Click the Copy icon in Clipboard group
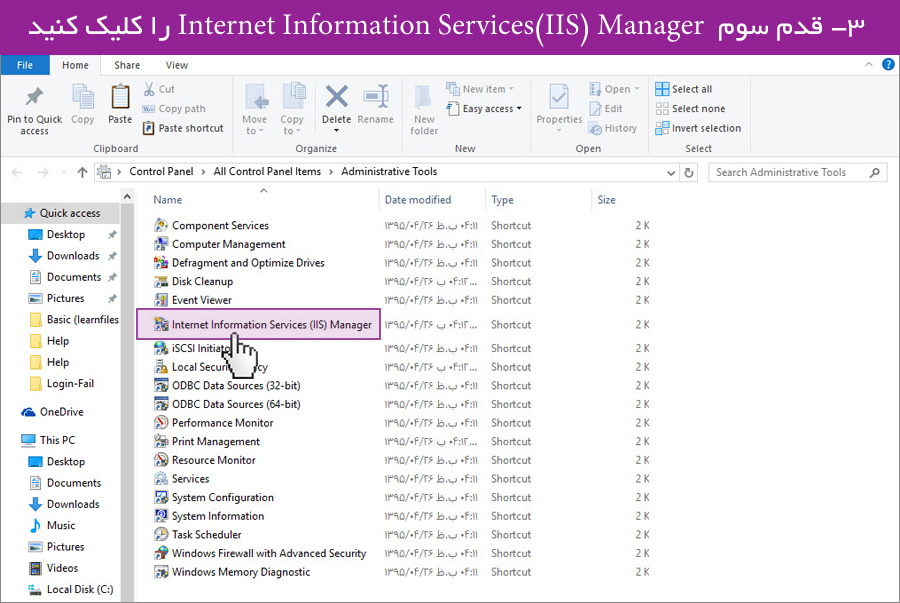The image size is (900, 603). pyautogui.click(x=83, y=96)
